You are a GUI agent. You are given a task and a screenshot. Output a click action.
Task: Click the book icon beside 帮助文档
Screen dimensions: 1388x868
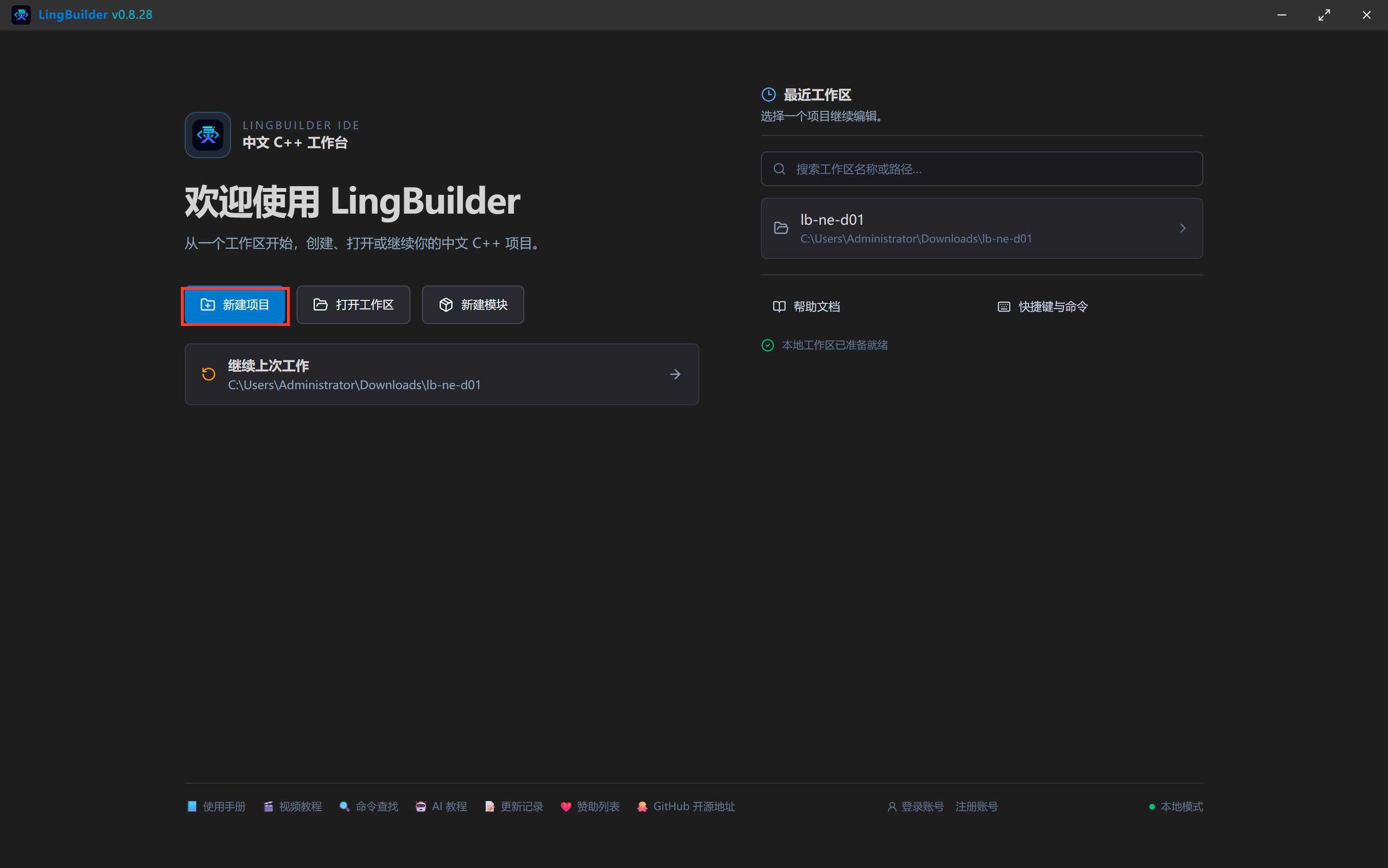779,307
